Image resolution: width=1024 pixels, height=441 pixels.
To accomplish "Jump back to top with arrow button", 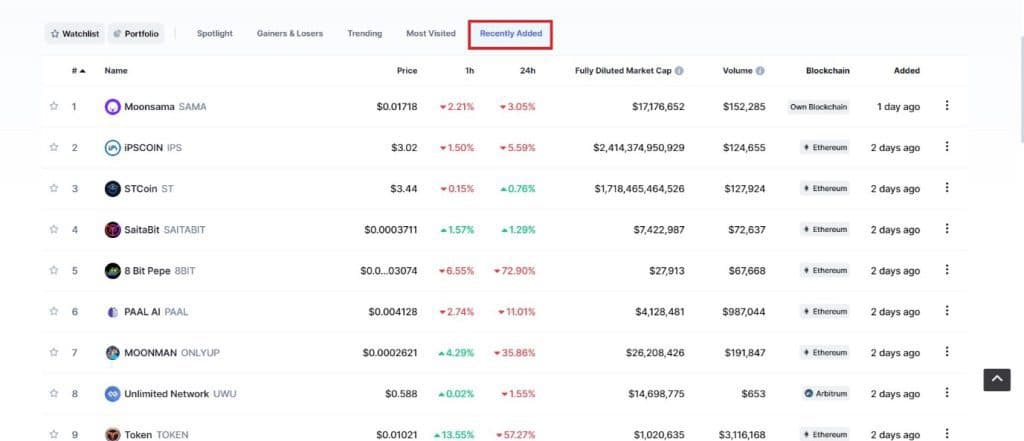I will (997, 380).
